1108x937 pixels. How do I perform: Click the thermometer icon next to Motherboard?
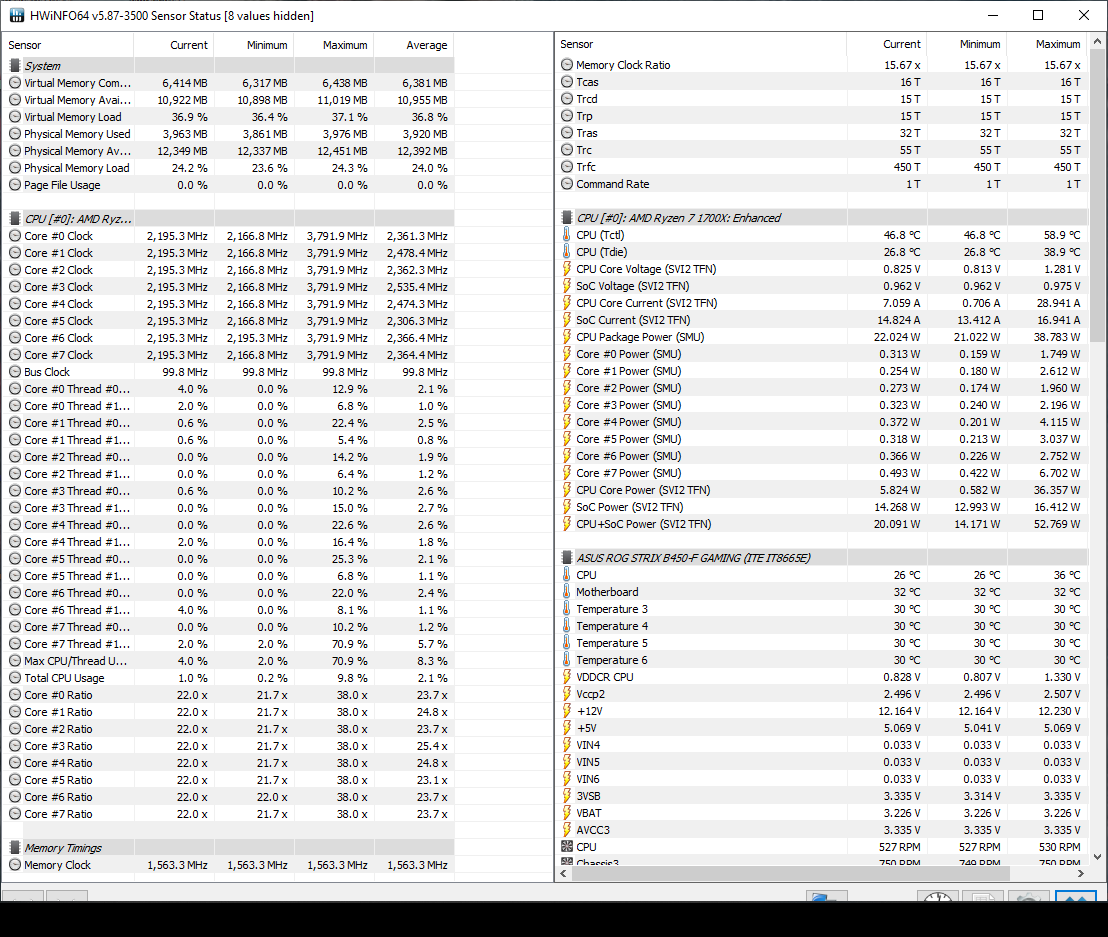click(567, 591)
